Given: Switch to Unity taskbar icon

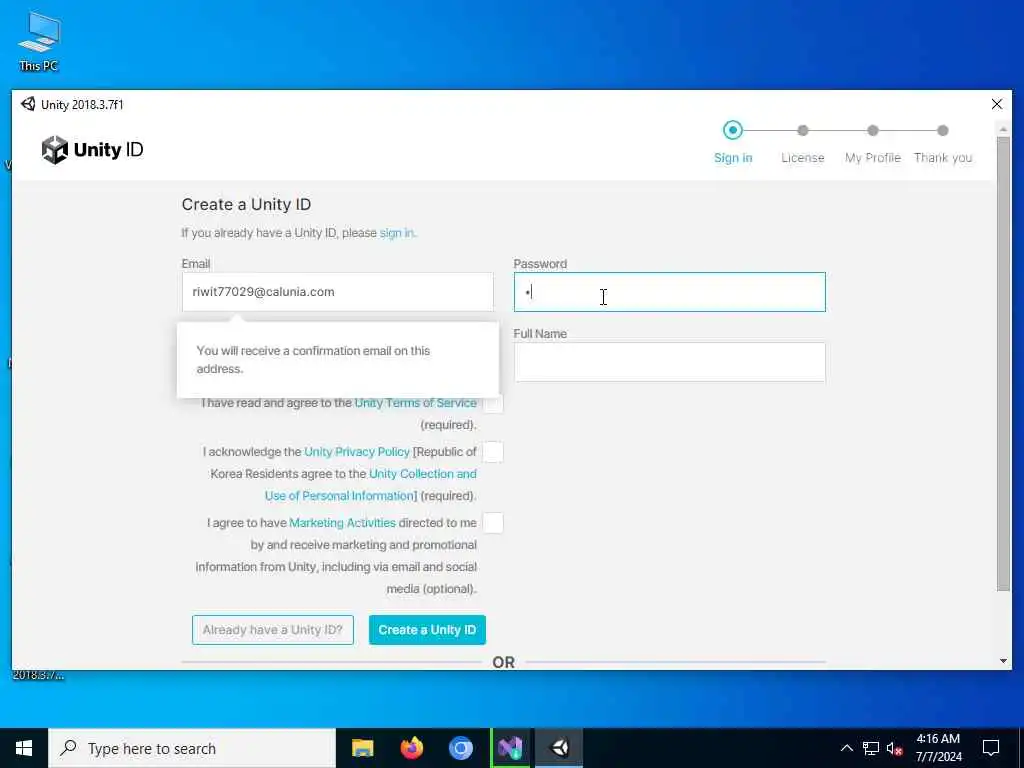Looking at the screenshot, I should 560,748.
